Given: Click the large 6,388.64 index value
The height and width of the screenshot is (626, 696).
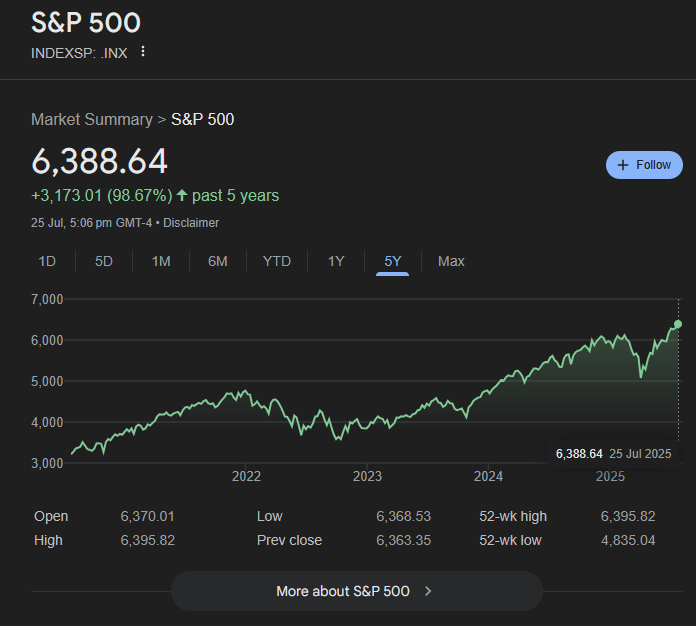Looking at the screenshot, I should [99, 161].
